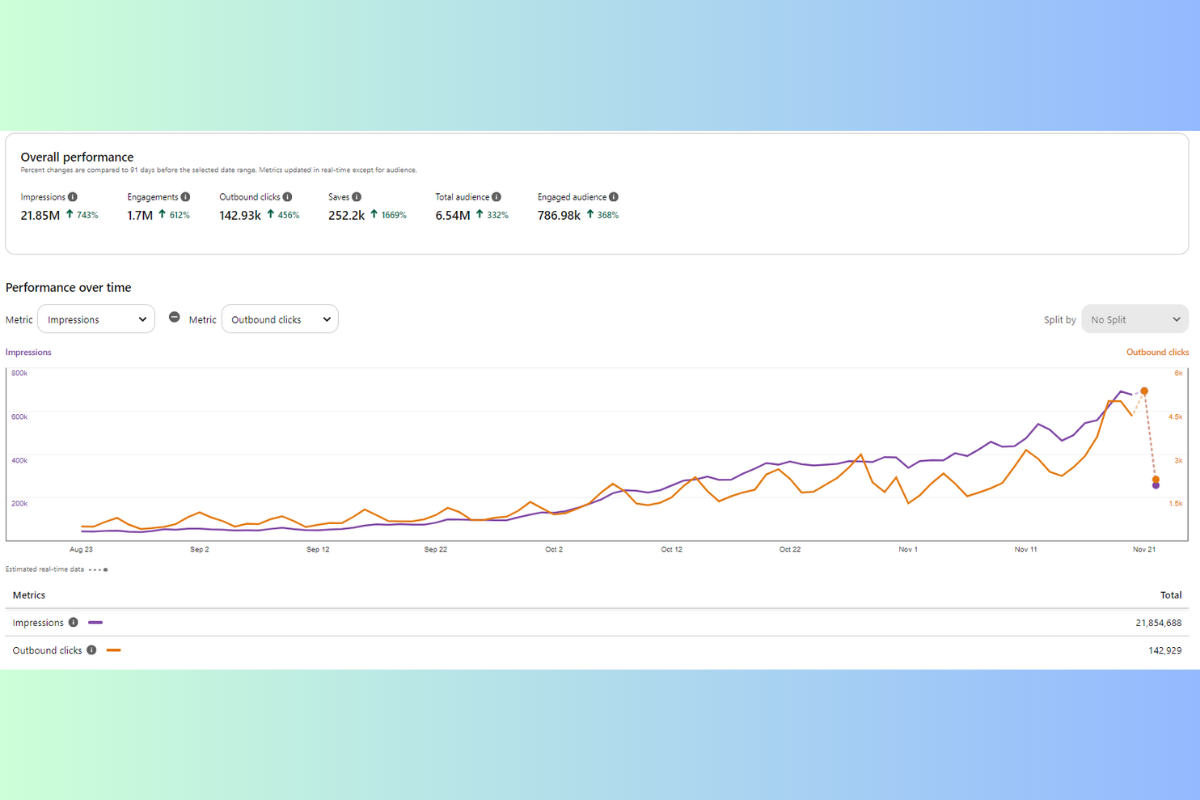This screenshot has width=1200, height=800.
Task: Click the 21.85M Impressions value
Action: tap(41, 215)
